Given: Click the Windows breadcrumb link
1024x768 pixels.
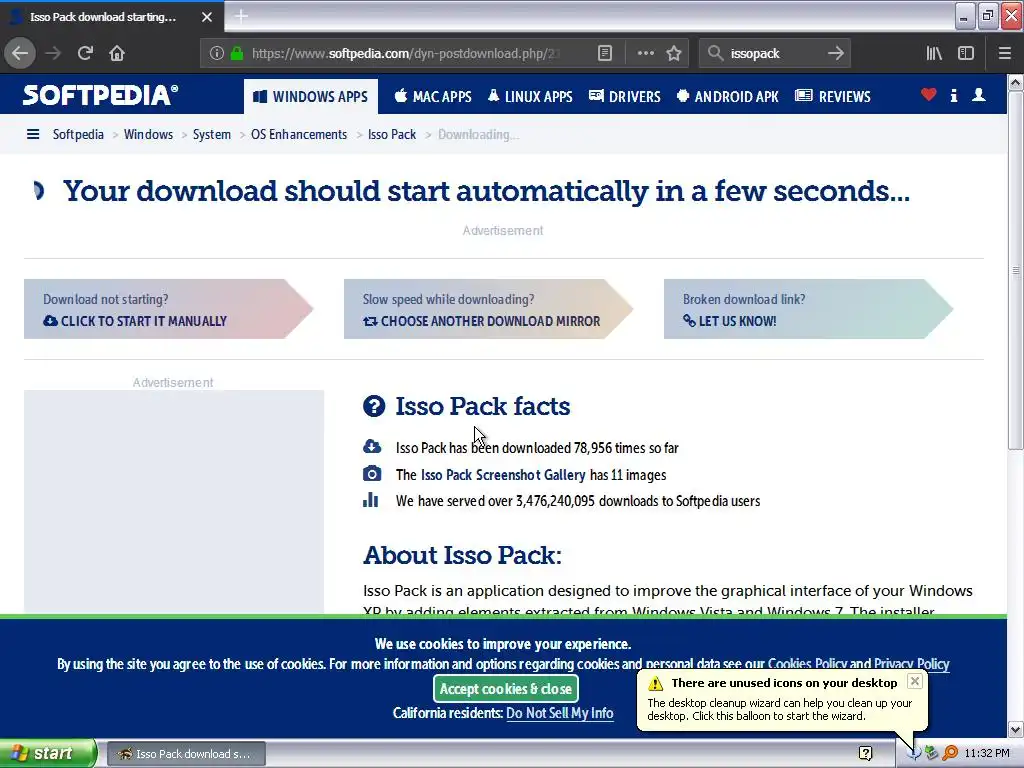Looking at the screenshot, I should [x=148, y=135].
